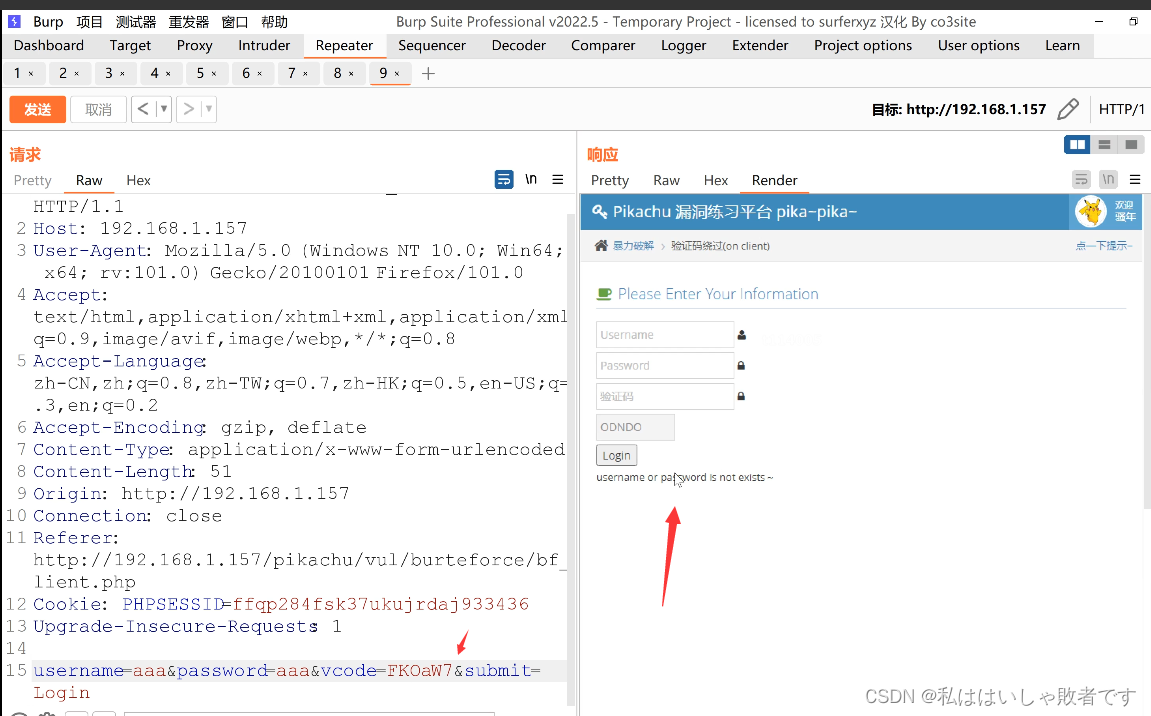Click into the 验证码 captcha field
1151x716 pixels.
click(x=665, y=396)
